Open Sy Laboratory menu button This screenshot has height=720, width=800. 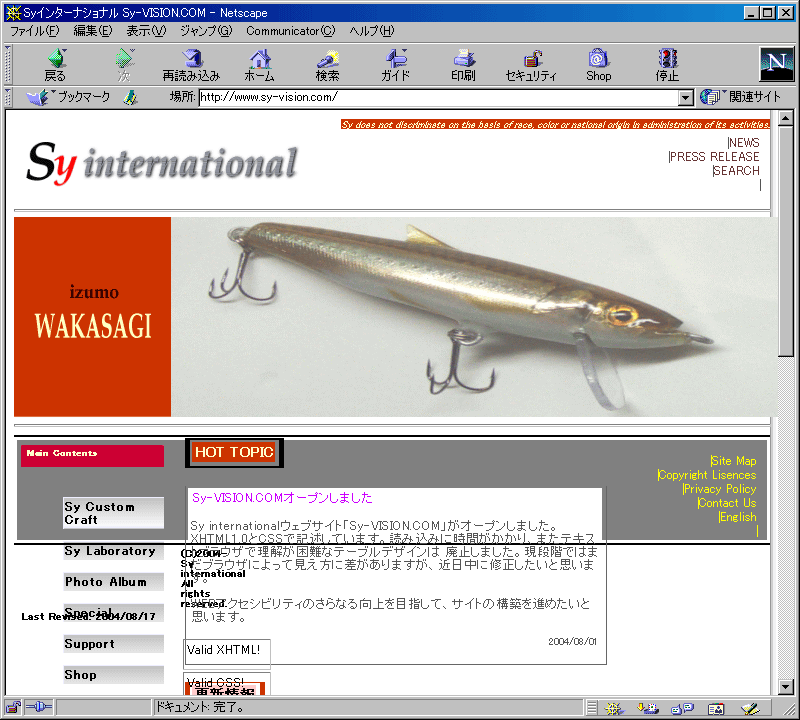coord(113,551)
